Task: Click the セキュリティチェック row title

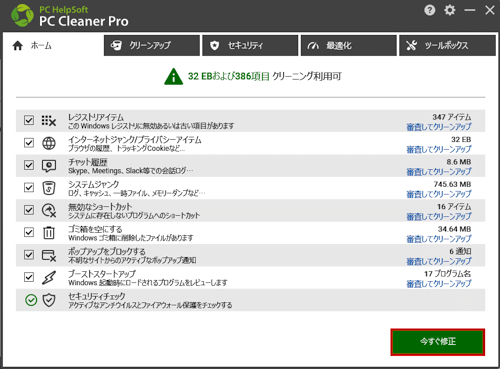Action: tap(97, 296)
